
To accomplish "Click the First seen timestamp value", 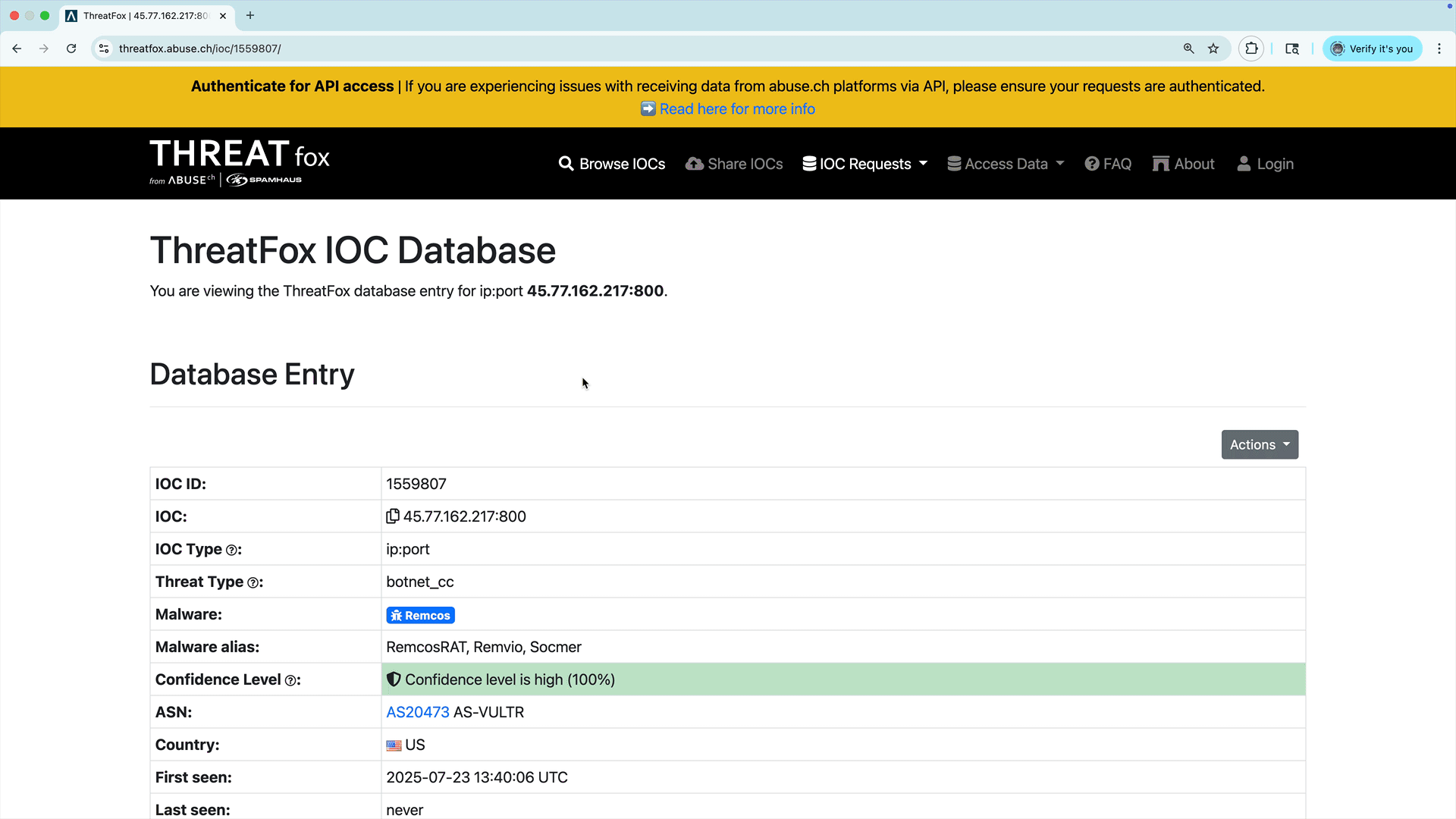I will [x=477, y=777].
